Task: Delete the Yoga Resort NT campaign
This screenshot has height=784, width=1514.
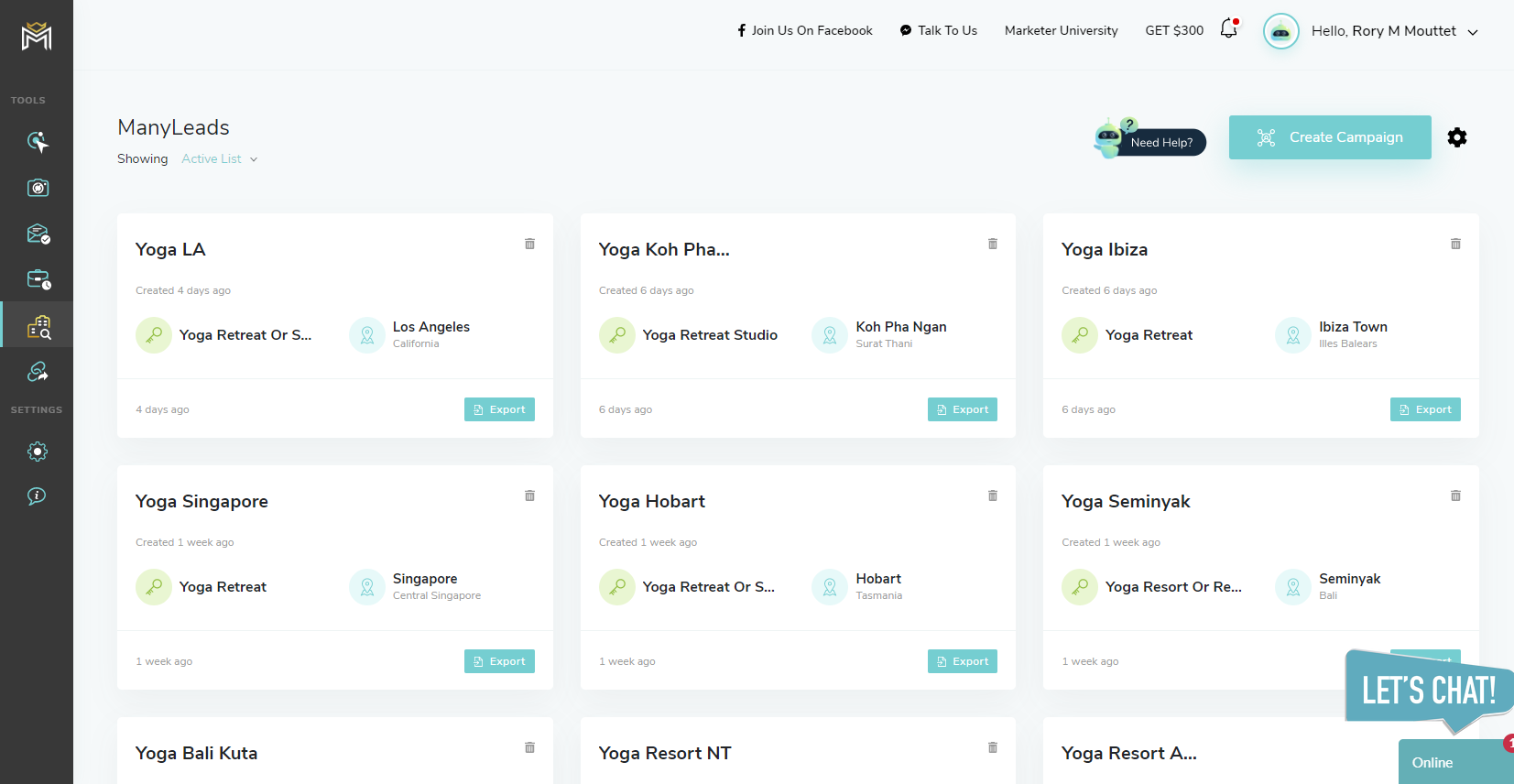Action: pos(993,747)
